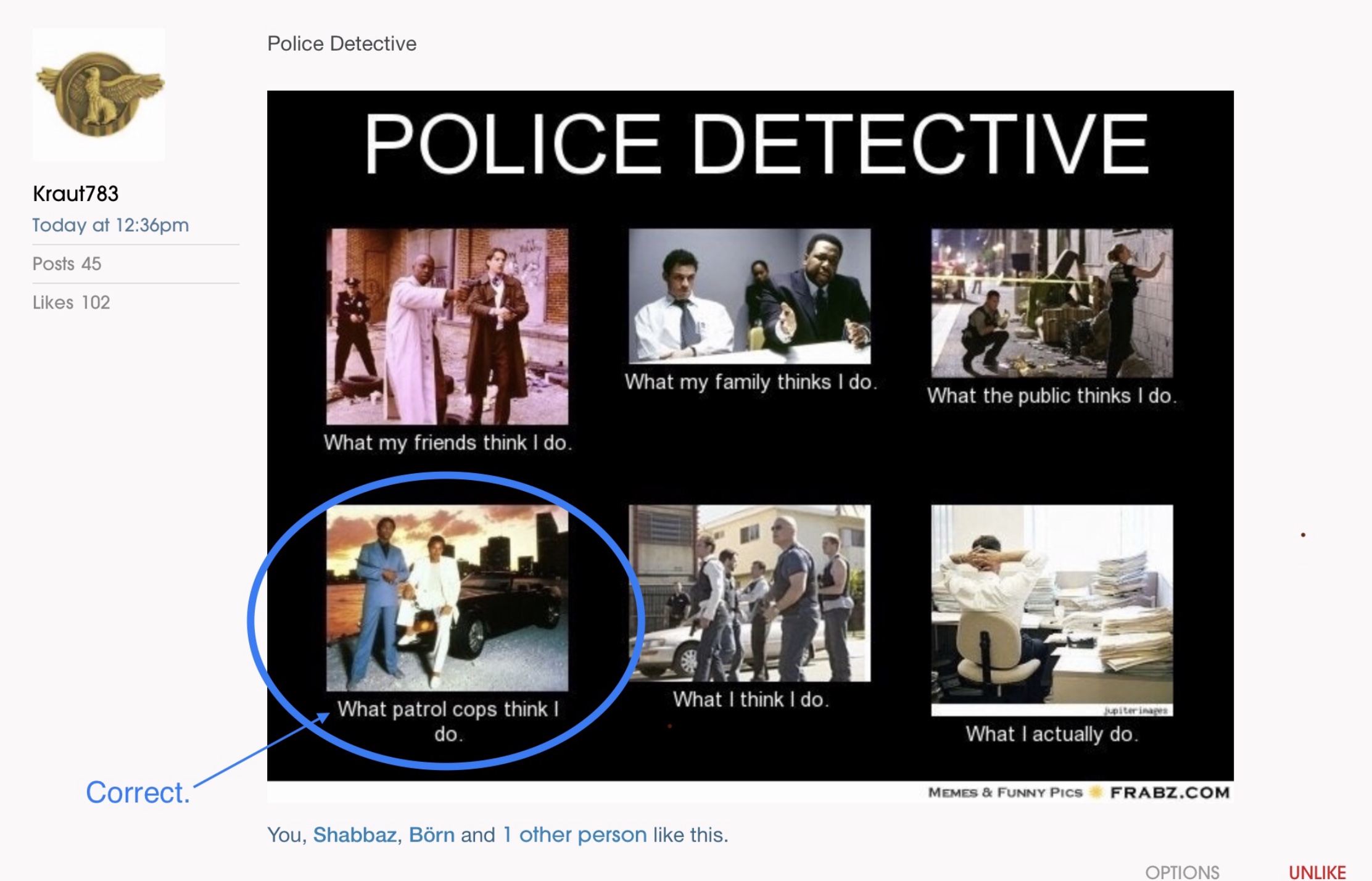The height and width of the screenshot is (881, 1372).
Task: Open Kraut783's eagle badge avatar
Action: coord(99,94)
